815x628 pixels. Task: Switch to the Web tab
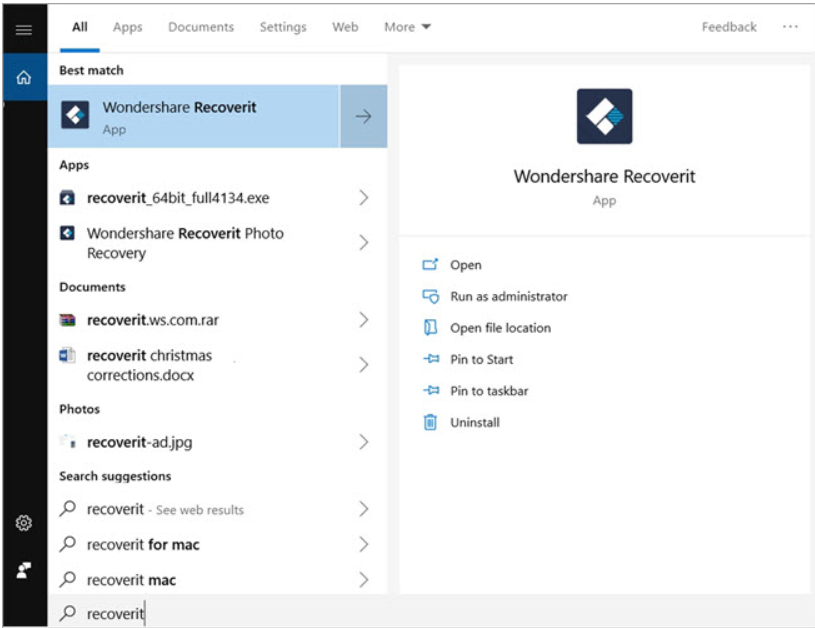pyautogui.click(x=345, y=27)
